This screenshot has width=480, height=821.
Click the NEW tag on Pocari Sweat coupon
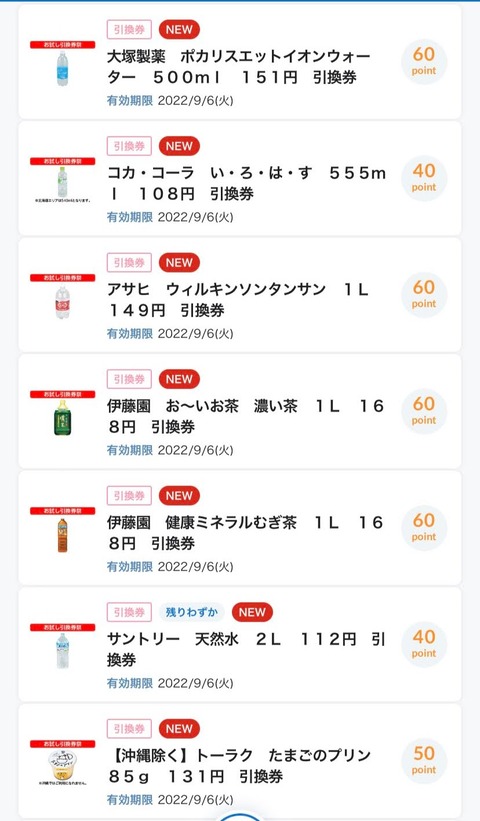179,30
